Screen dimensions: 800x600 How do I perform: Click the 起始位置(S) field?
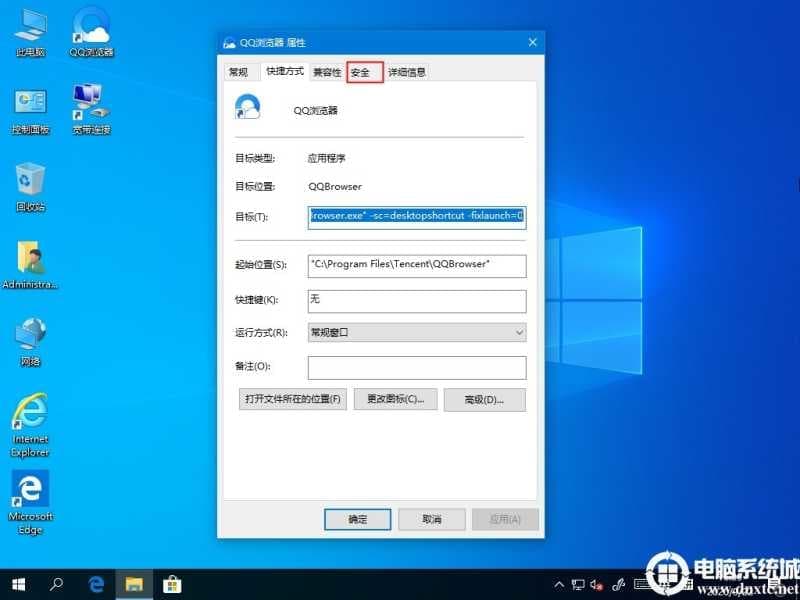(x=417, y=266)
